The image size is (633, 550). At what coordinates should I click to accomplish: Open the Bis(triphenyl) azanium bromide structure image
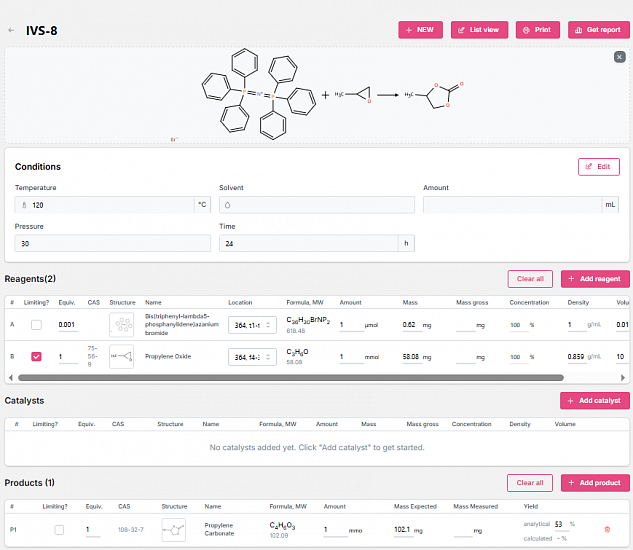click(121, 325)
